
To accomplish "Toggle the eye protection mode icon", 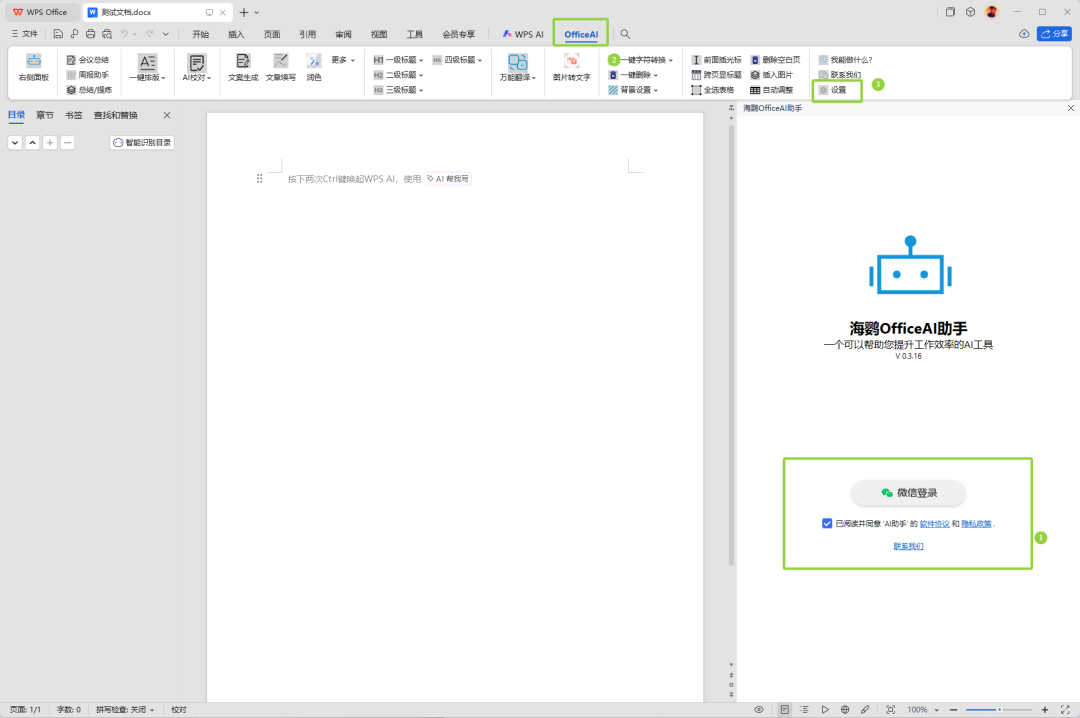I will [x=758, y=710].
